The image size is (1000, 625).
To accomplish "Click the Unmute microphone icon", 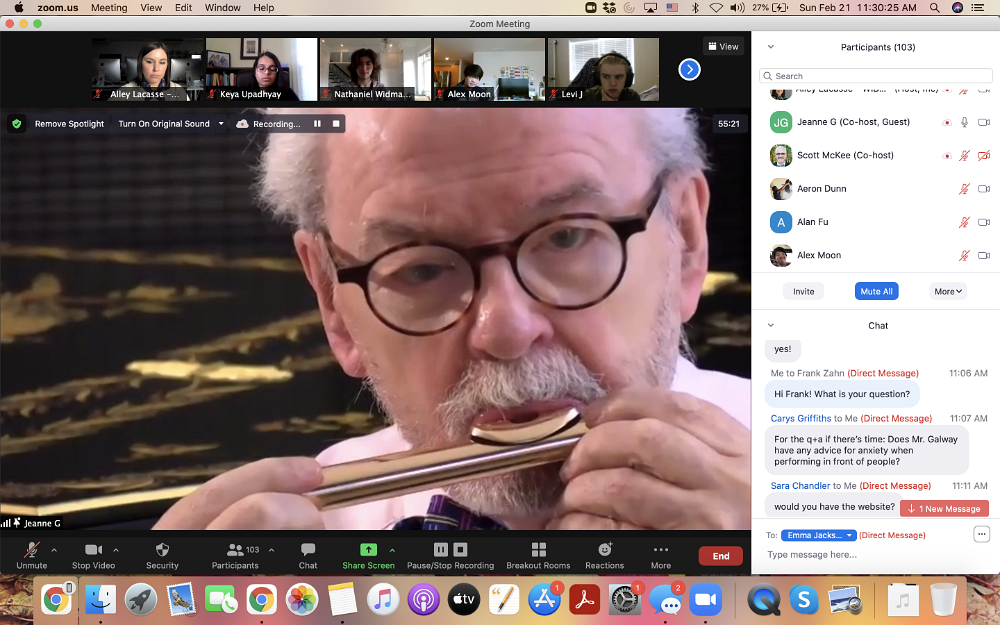I will (x=31, y=549).
